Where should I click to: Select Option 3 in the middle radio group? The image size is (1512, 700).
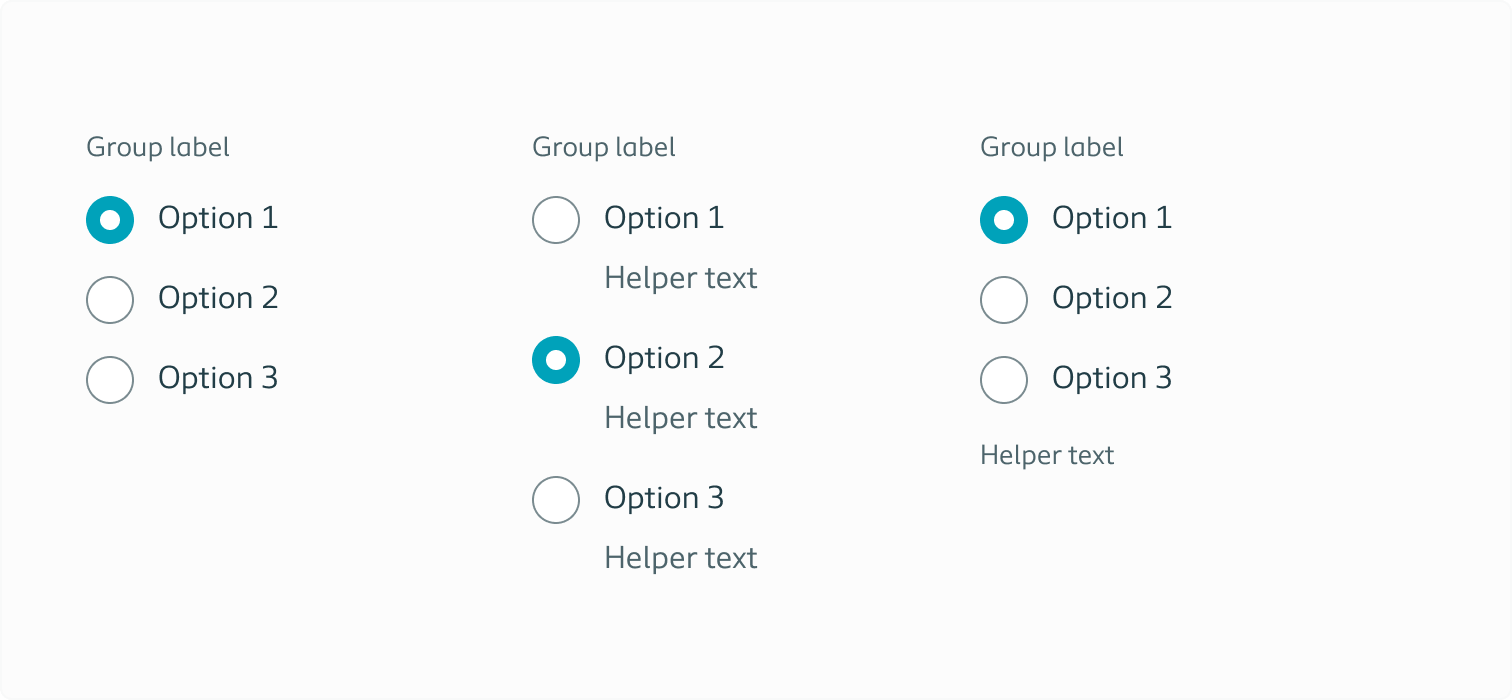point(556,500)
